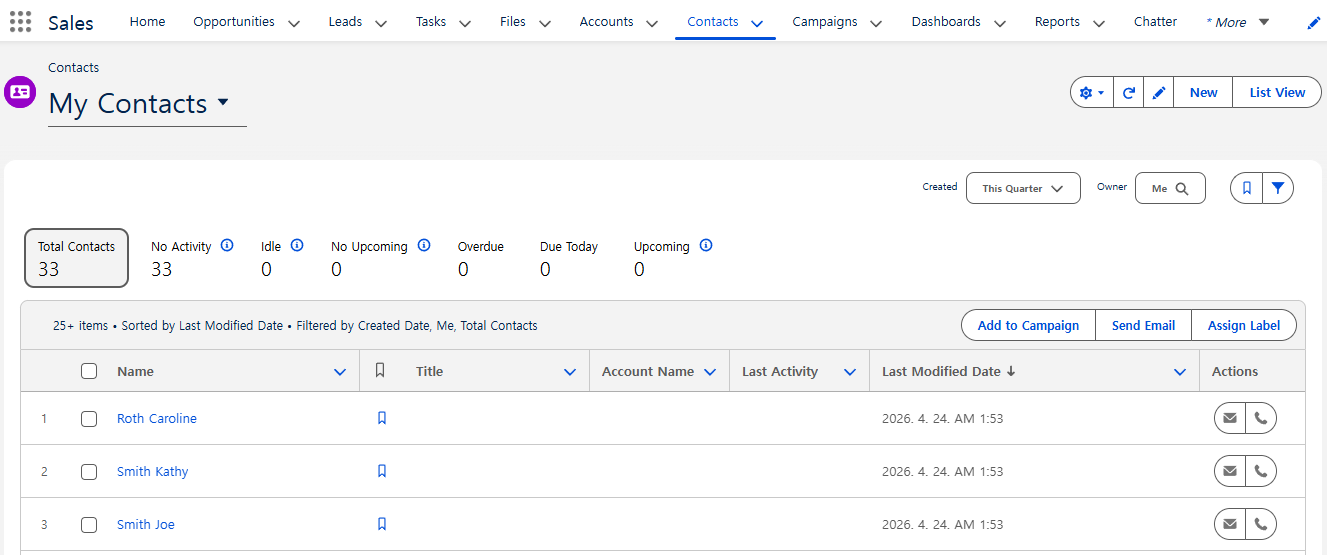Expand the This Quarter created dropdown
The image size is (1327, 555).
[1022, 188]
